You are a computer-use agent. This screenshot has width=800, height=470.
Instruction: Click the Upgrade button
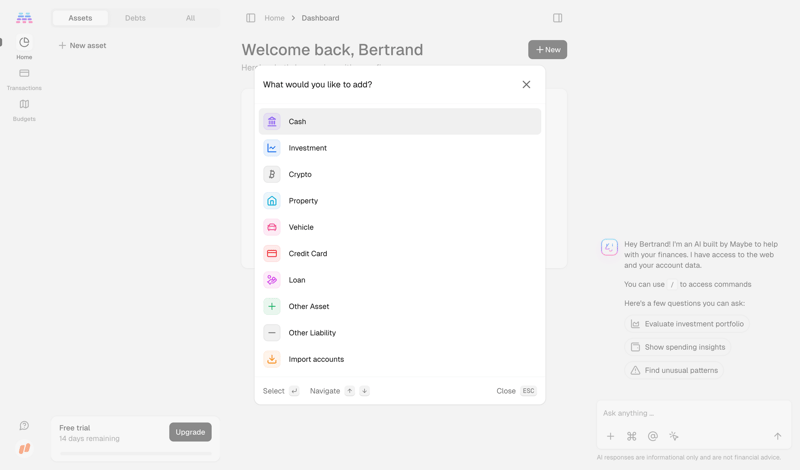tap(190, 432)
